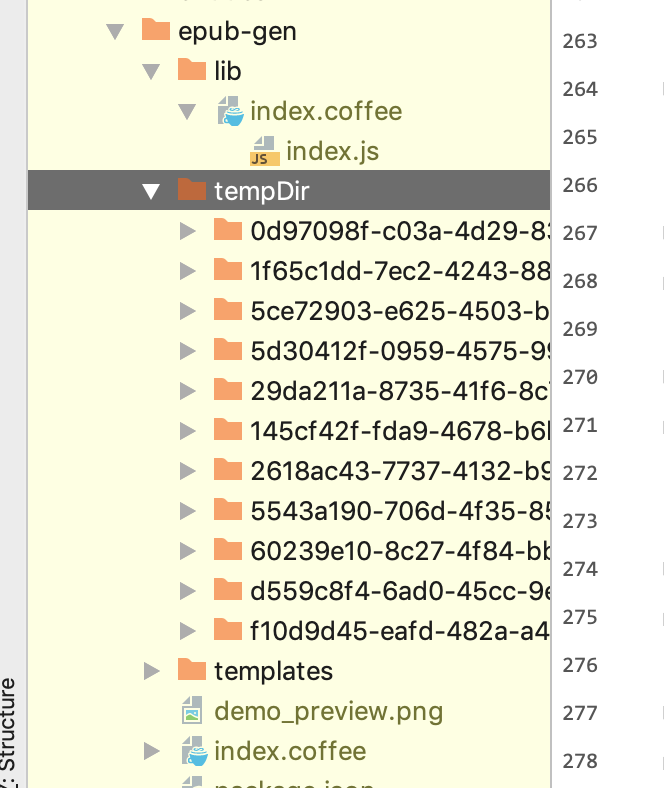Click the templates folder icon
Viewport: 664px width, 788px height.
(192, 669)
